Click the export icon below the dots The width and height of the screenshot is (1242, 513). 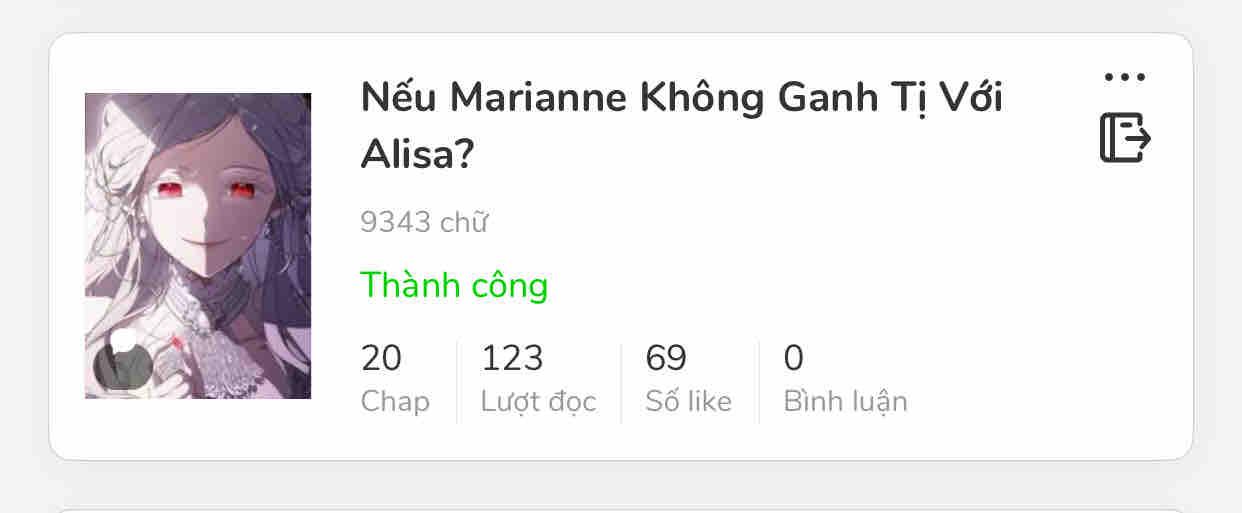coord(1125,137)
